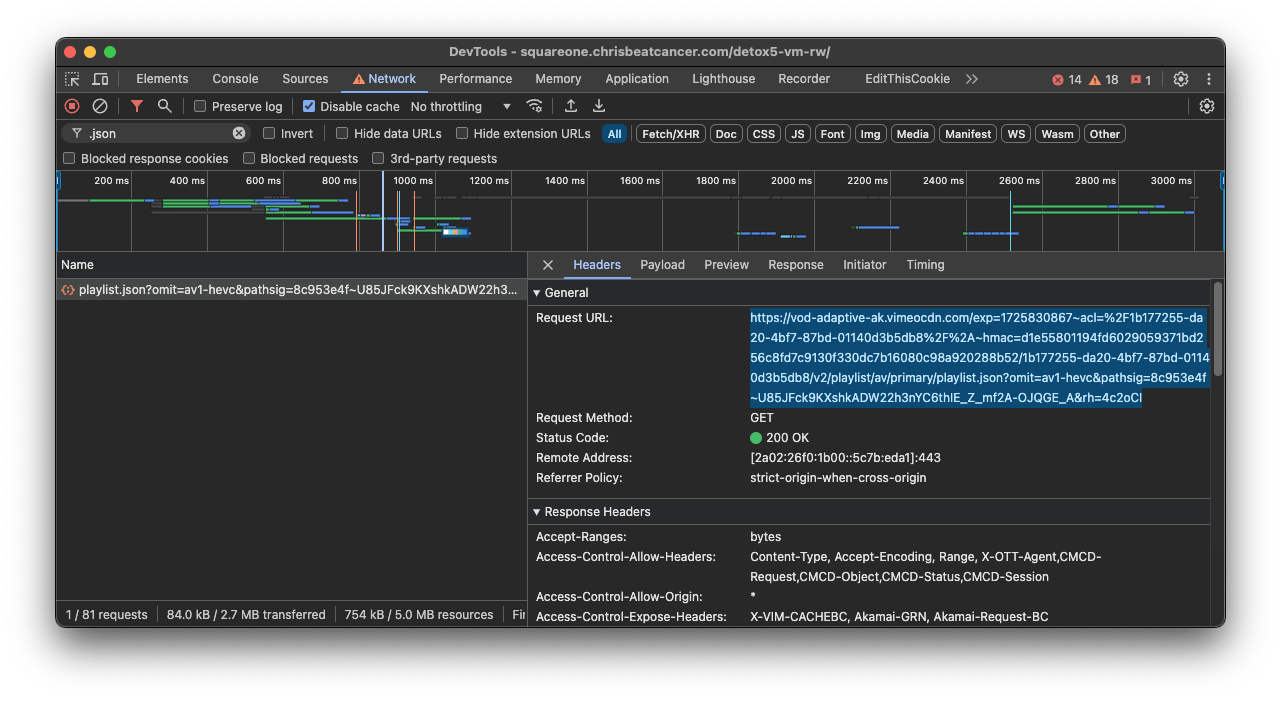
Task: Open the No throttling dropdown
Action: coord(460,106)
